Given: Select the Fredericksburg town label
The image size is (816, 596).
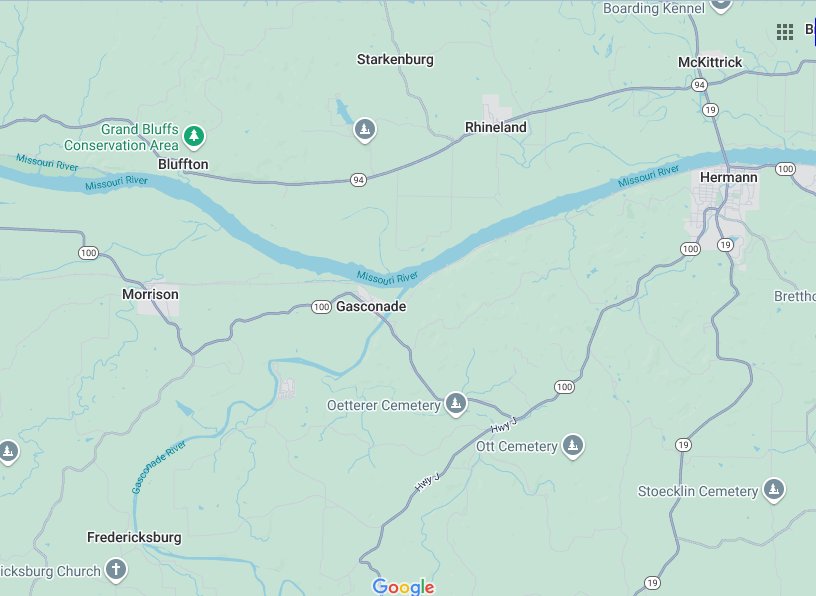Looking at the screenshot, I should pos(134,538).
